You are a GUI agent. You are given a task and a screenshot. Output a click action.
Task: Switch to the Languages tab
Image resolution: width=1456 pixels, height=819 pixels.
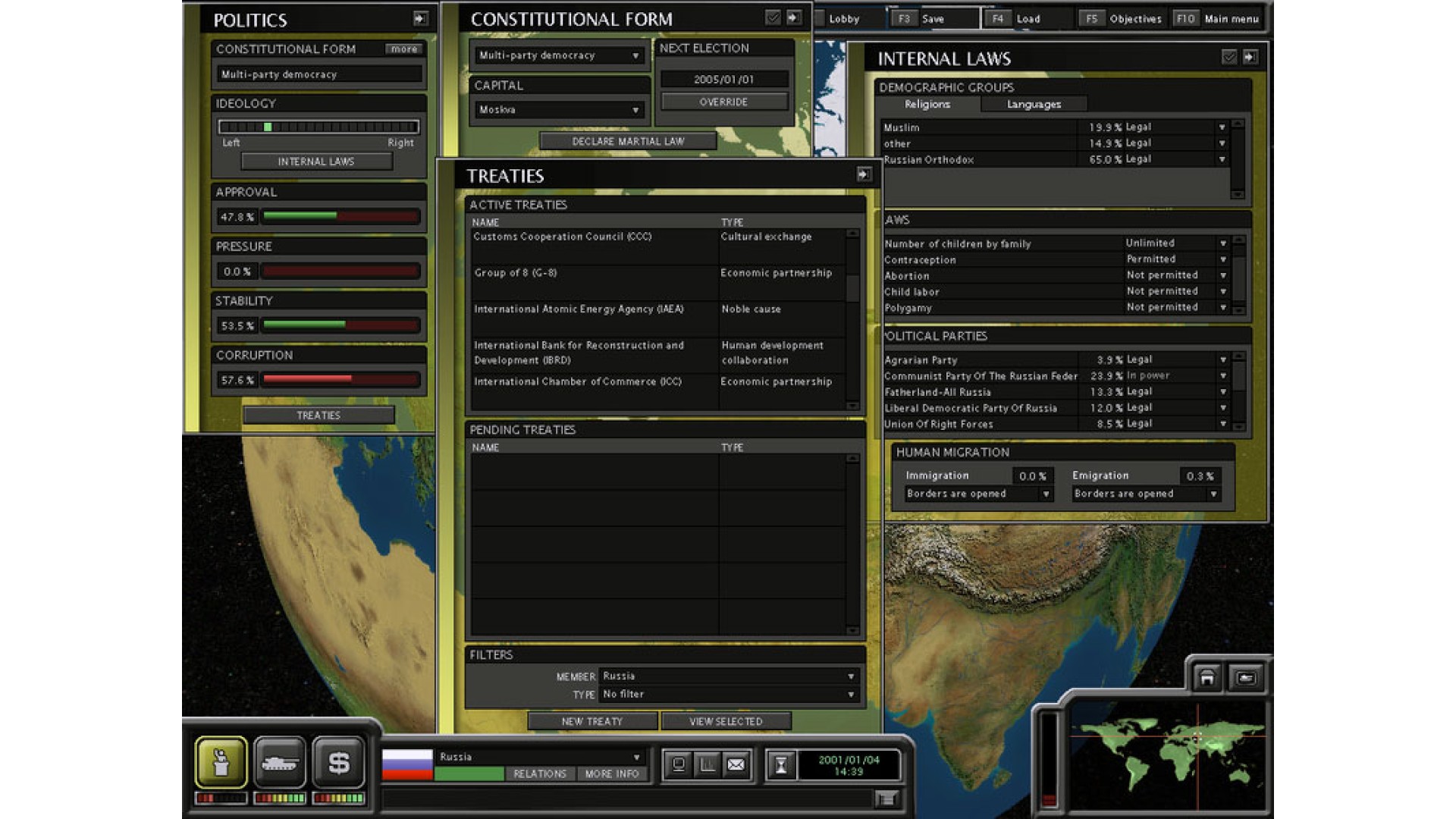coord(1034,104)
